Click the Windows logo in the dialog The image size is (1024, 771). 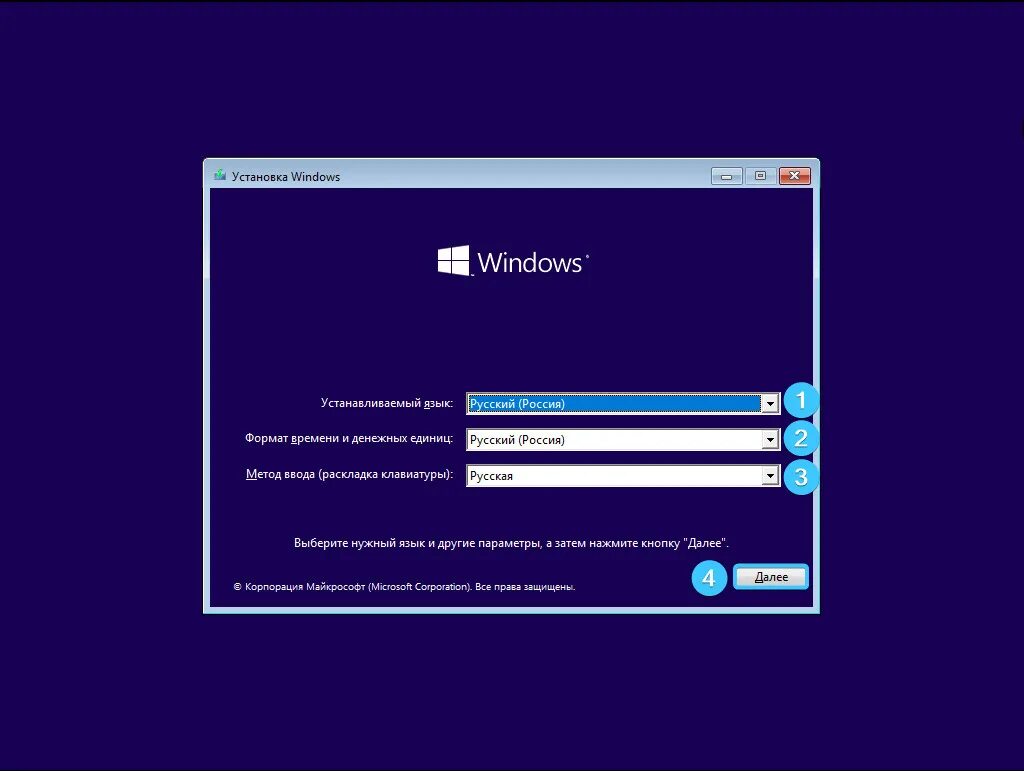coord(513,261)
